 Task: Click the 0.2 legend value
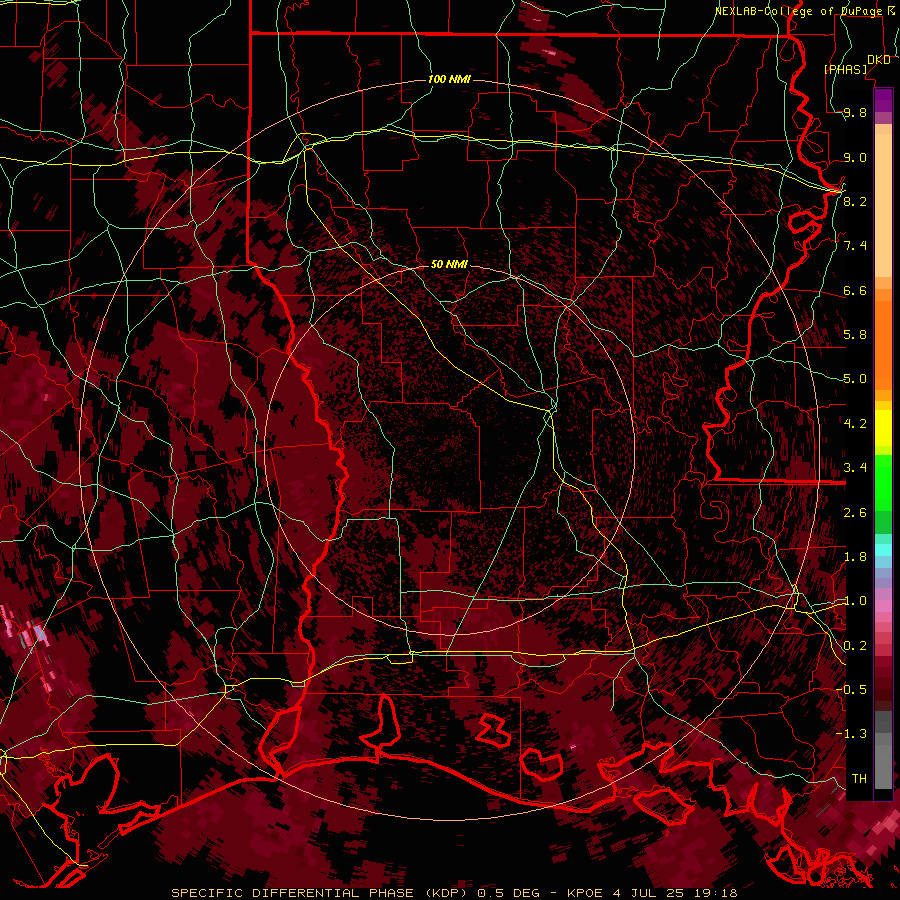pos(855,645)
